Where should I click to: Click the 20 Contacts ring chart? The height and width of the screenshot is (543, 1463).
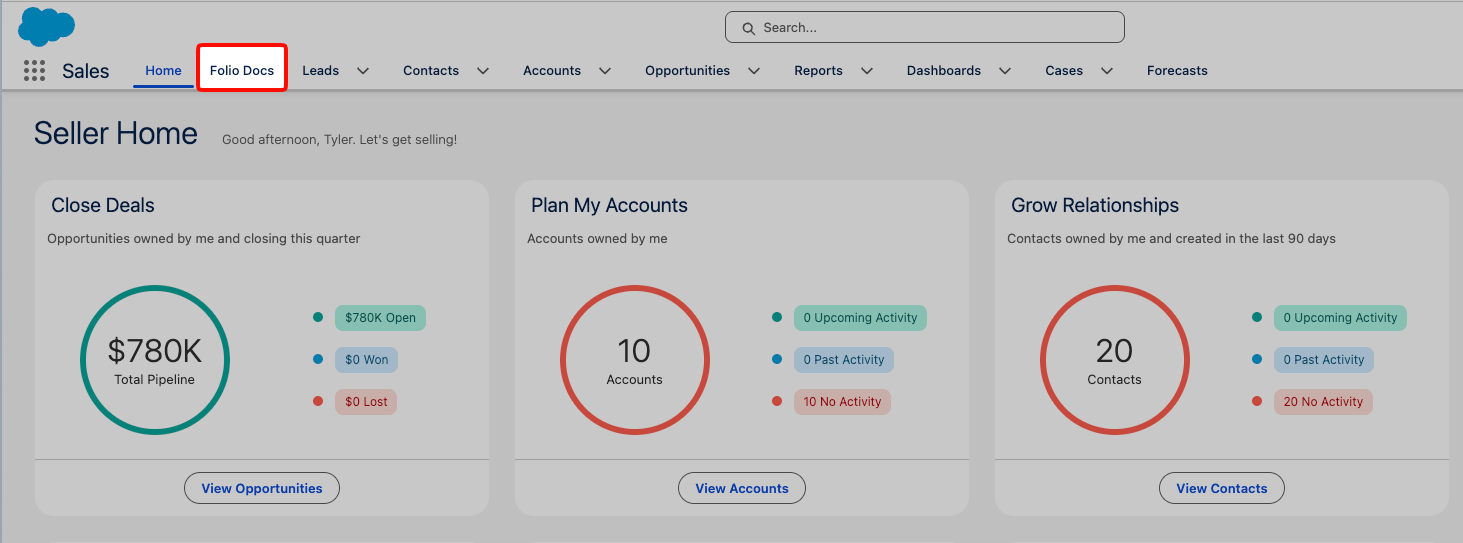click(1115, 360)
